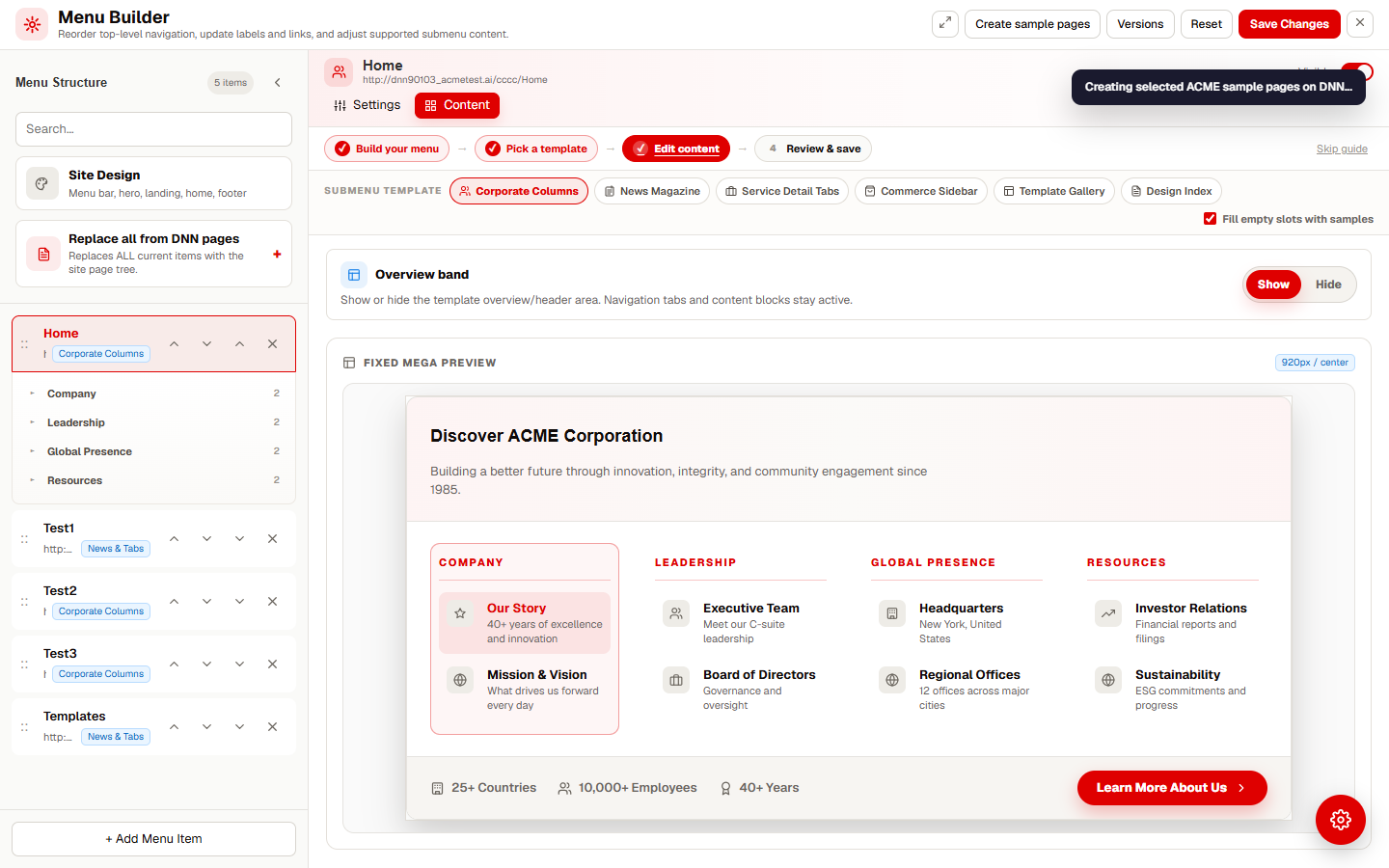The width and height of the screenshot is (1389, 868).
Task: Expand the Templates submenu
Action: click(239, 727)
